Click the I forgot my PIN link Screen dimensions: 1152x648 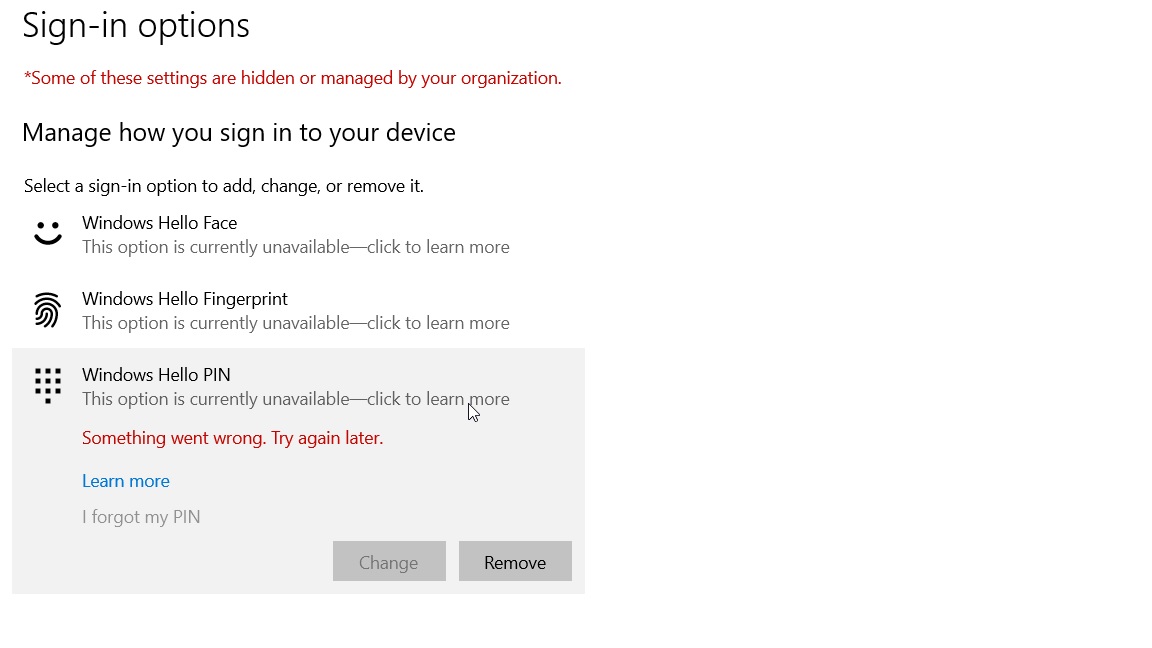point(141,517)
